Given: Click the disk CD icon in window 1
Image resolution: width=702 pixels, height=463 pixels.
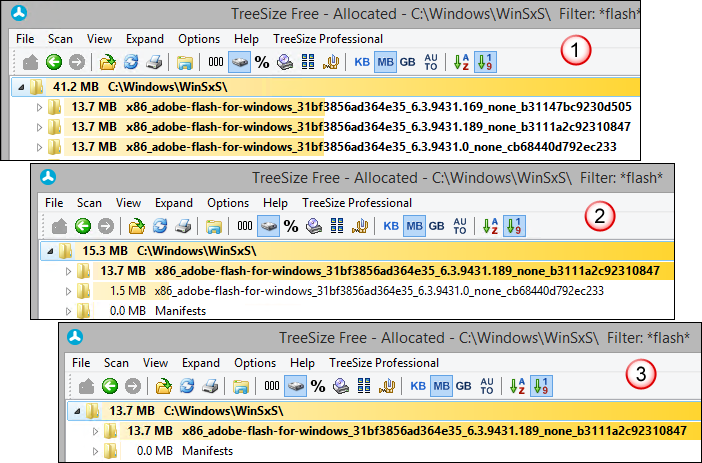Looking at the screenshot, I should (x=285, y=62).
